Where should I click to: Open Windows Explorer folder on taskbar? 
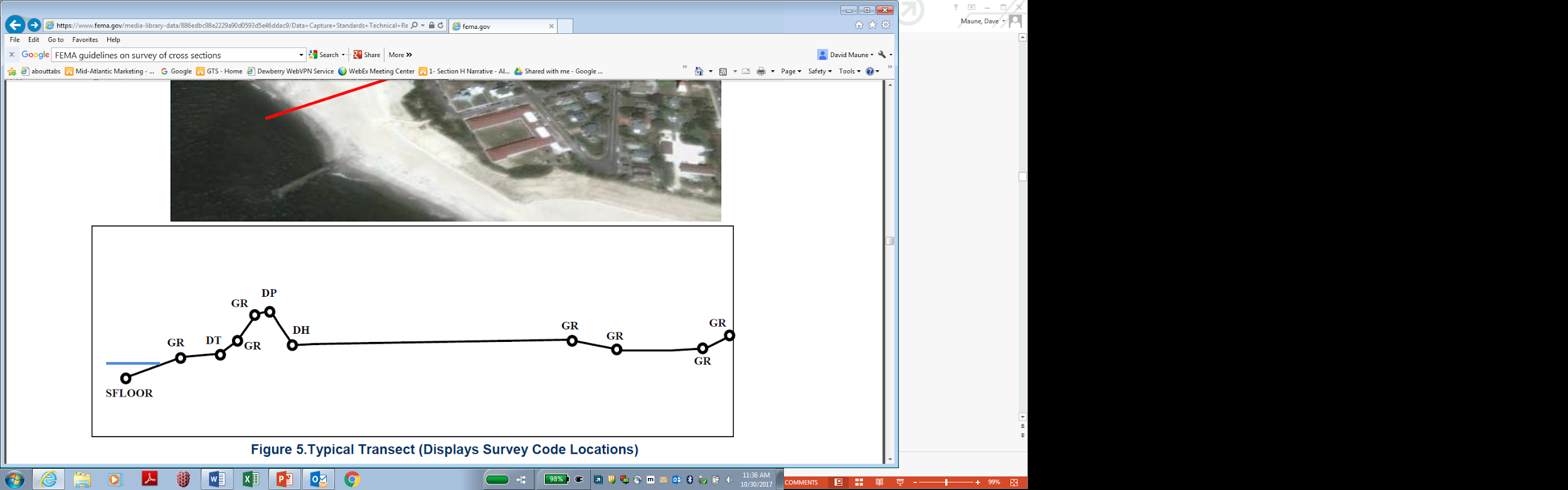(82, 479)
